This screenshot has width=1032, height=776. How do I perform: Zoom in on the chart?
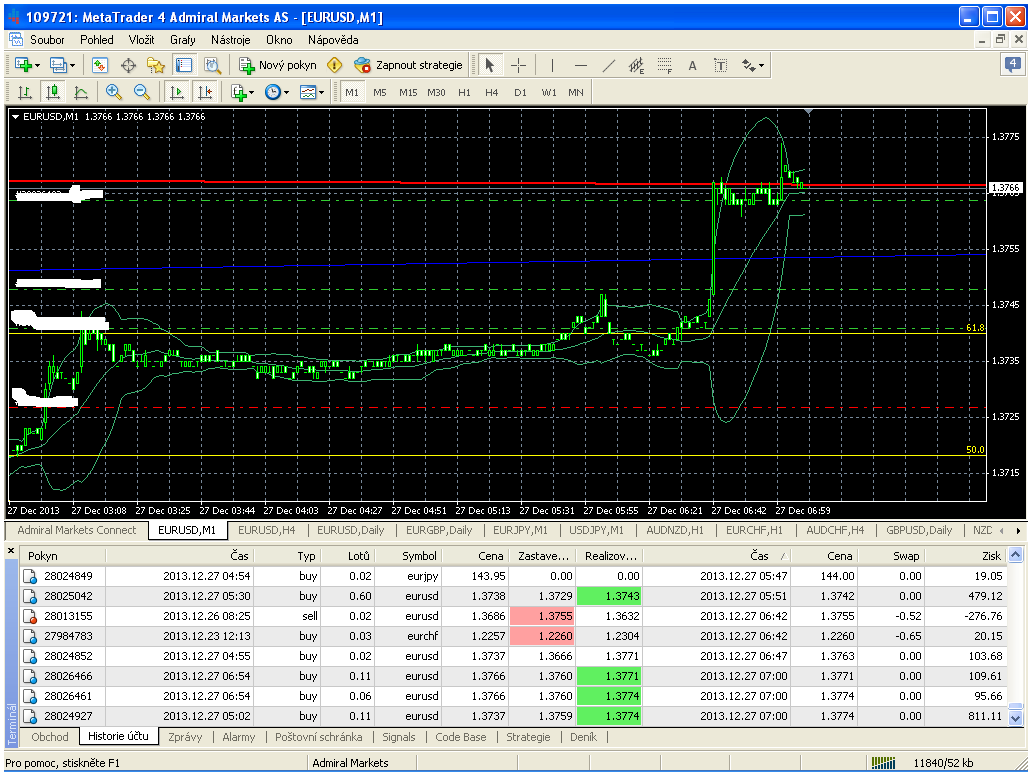coord(113,92)
